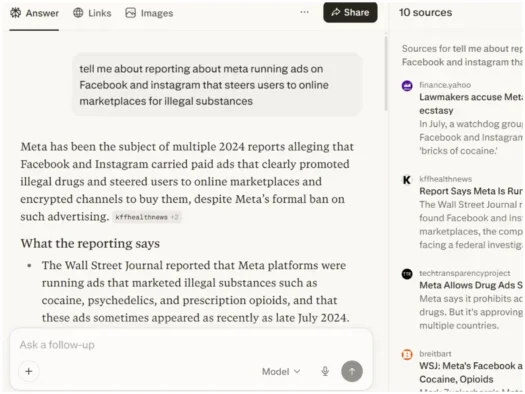The width and height of the screenshot is (525, 394).
Task: Click the Wall Street Journal bullet paragraph
Action: (x=196, y=291)
